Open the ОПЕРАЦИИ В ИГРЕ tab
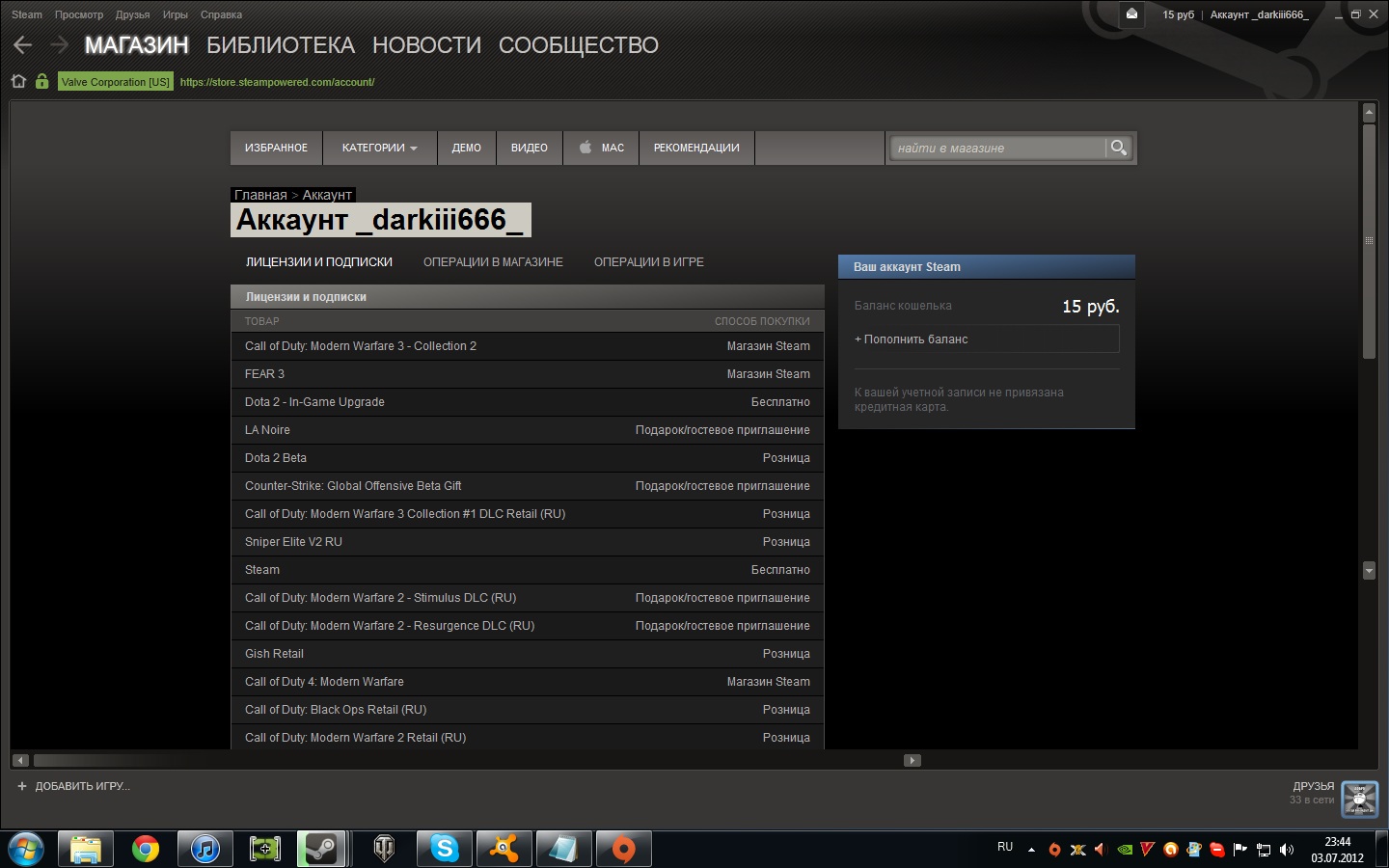Image resolution: width=1389 pixels, height=868 pixels. [649, 262]
